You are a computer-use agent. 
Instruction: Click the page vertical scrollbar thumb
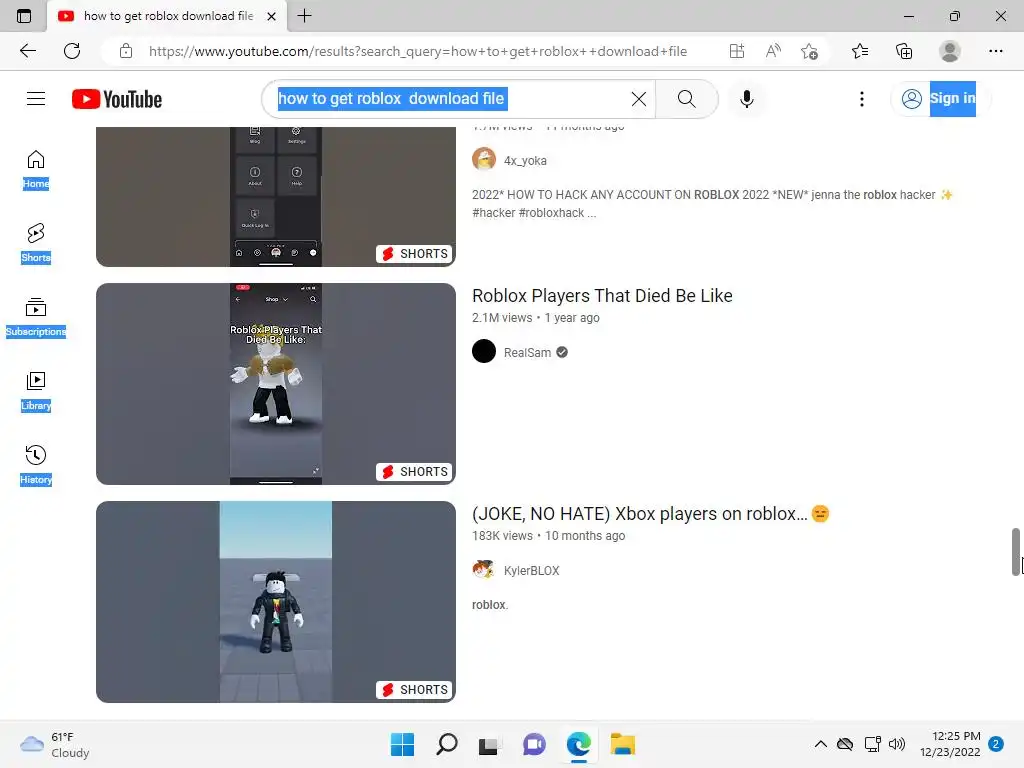[x=1016, y=552]
